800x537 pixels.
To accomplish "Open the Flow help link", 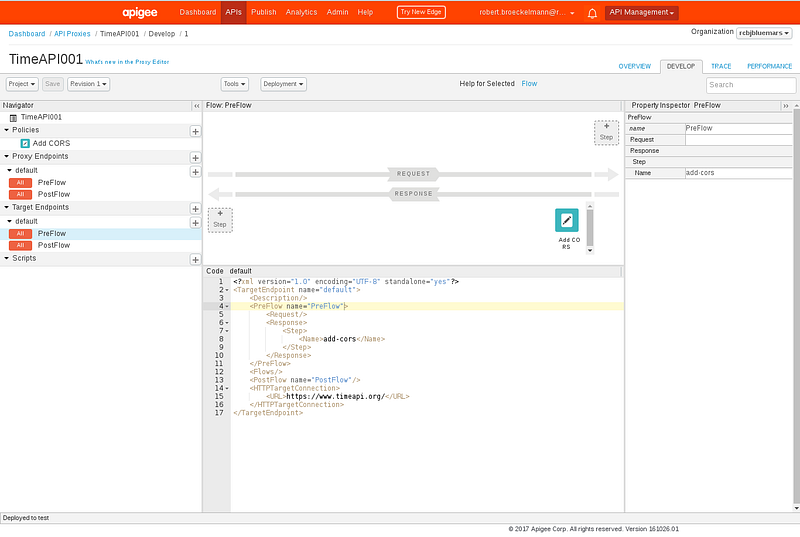I will tap(529, 84).
